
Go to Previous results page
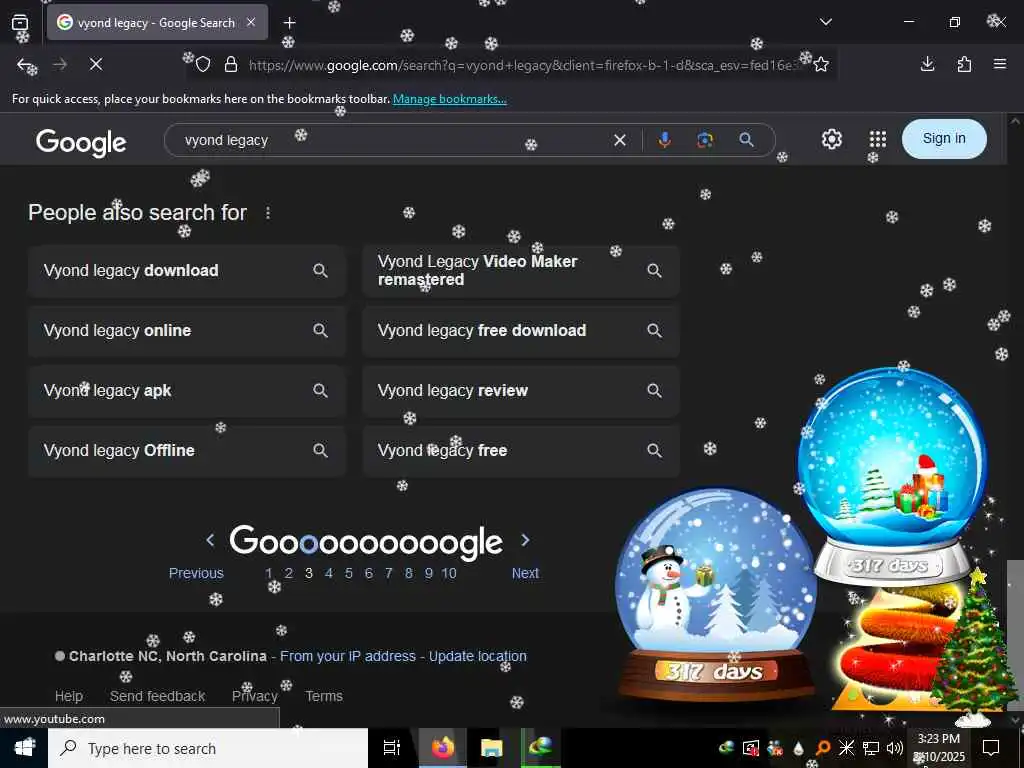[x=196, y=573]
